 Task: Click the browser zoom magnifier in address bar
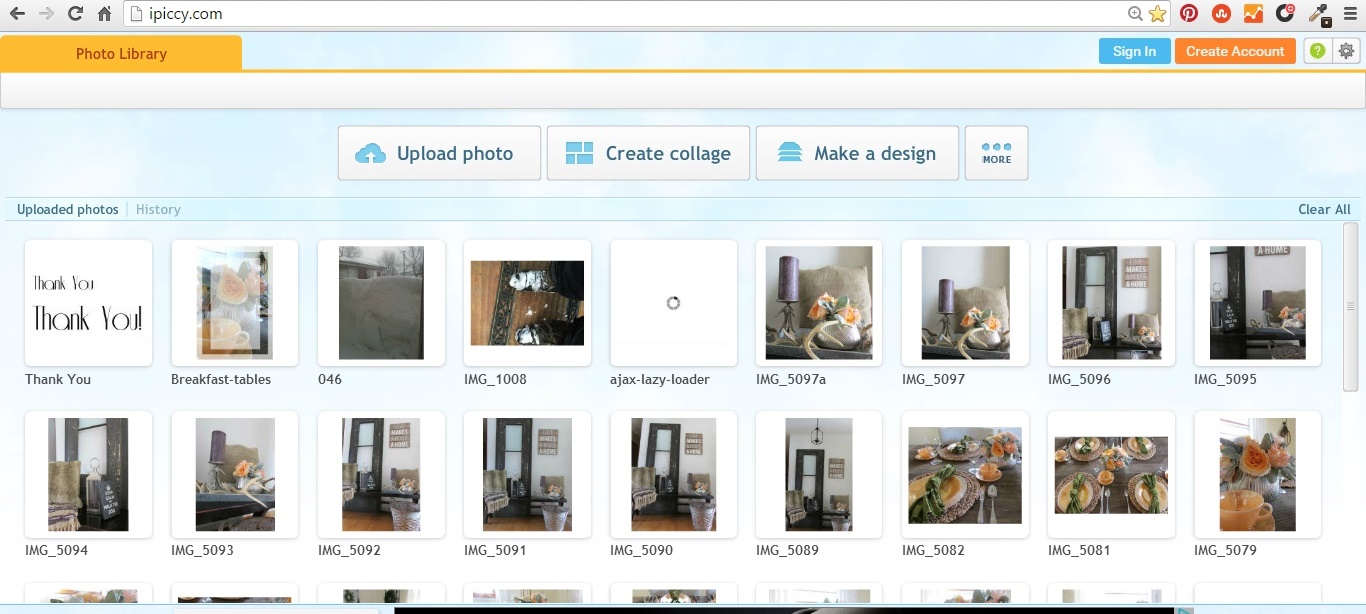(x=1134, y=14)
